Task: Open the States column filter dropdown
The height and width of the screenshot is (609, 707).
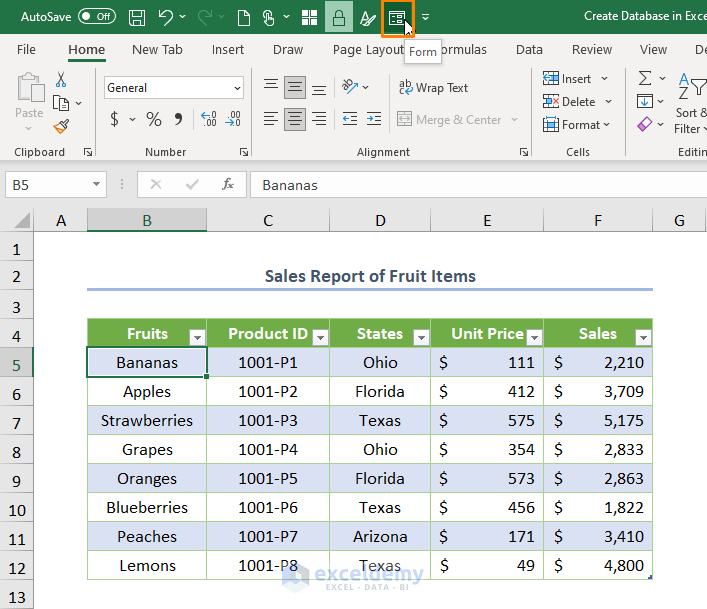Action: point(421,336)
